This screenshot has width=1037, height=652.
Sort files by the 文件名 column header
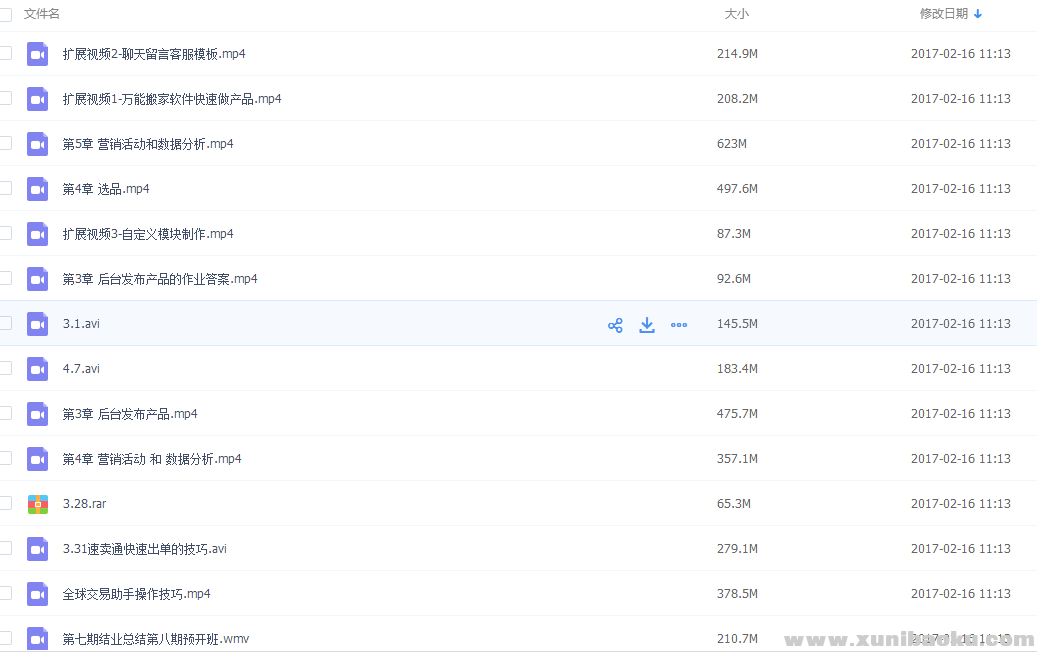coord(42,14)
